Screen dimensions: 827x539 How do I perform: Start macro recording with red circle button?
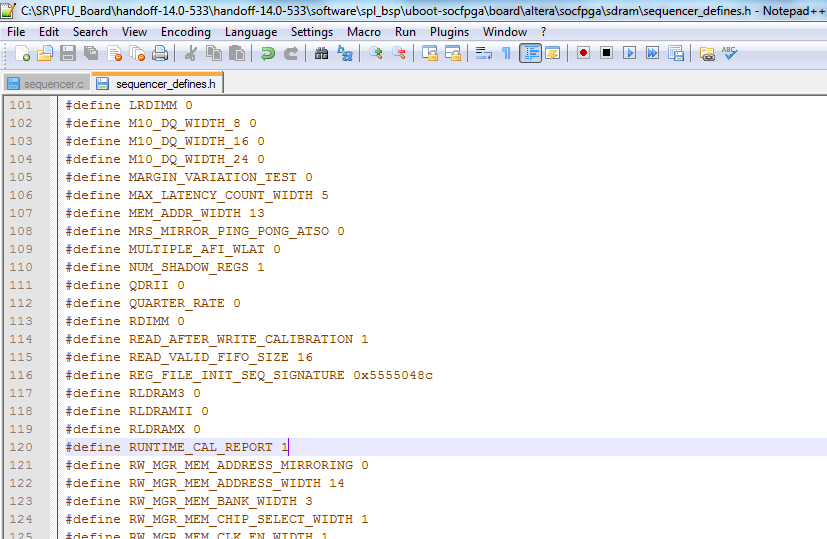point(583,53)
